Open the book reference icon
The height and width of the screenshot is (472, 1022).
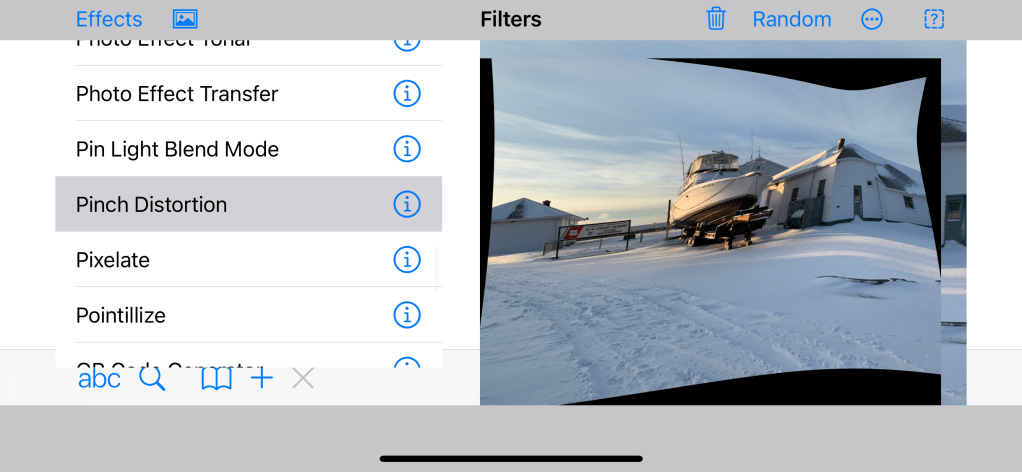point(216,379)
